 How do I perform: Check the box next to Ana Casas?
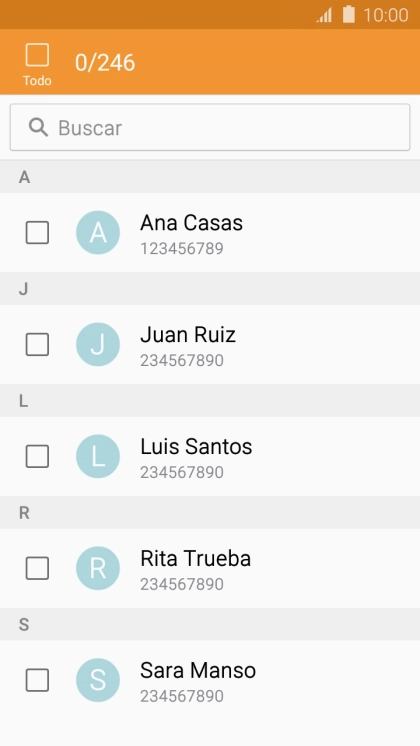(x=37, y=233)
